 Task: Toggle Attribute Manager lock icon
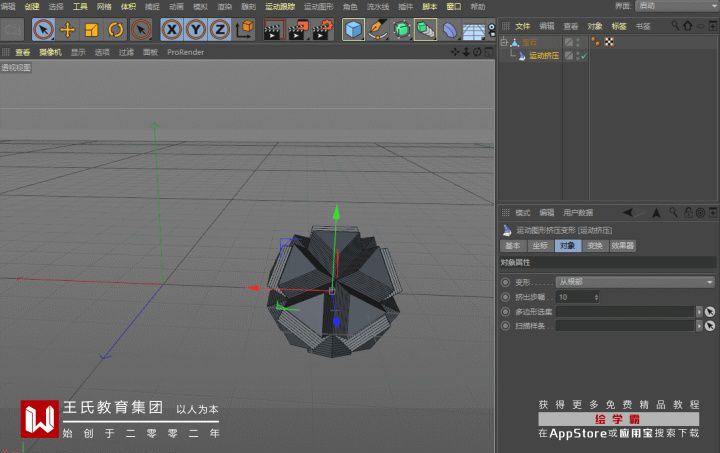coord(688,212)
